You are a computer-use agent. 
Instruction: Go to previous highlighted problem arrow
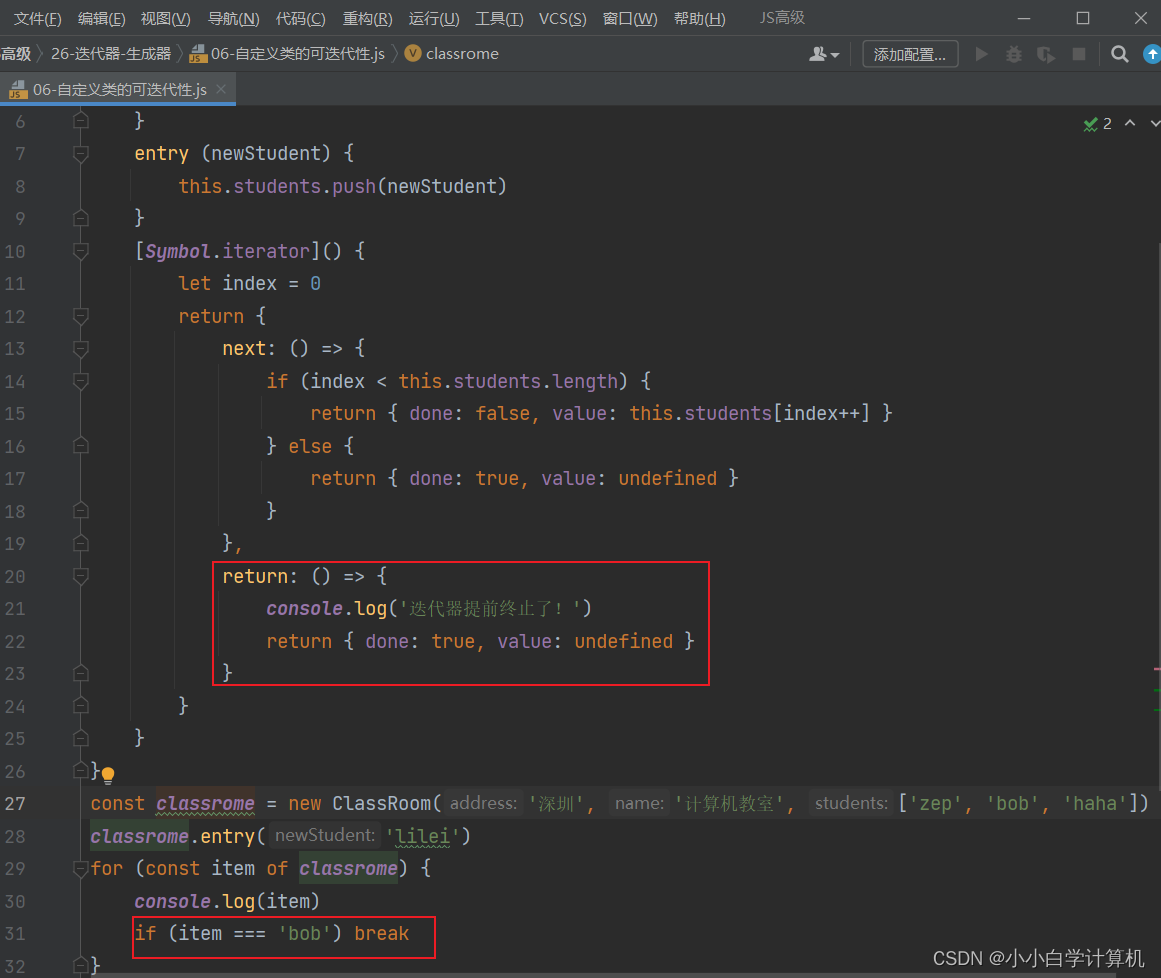[x=1130, y=123]
